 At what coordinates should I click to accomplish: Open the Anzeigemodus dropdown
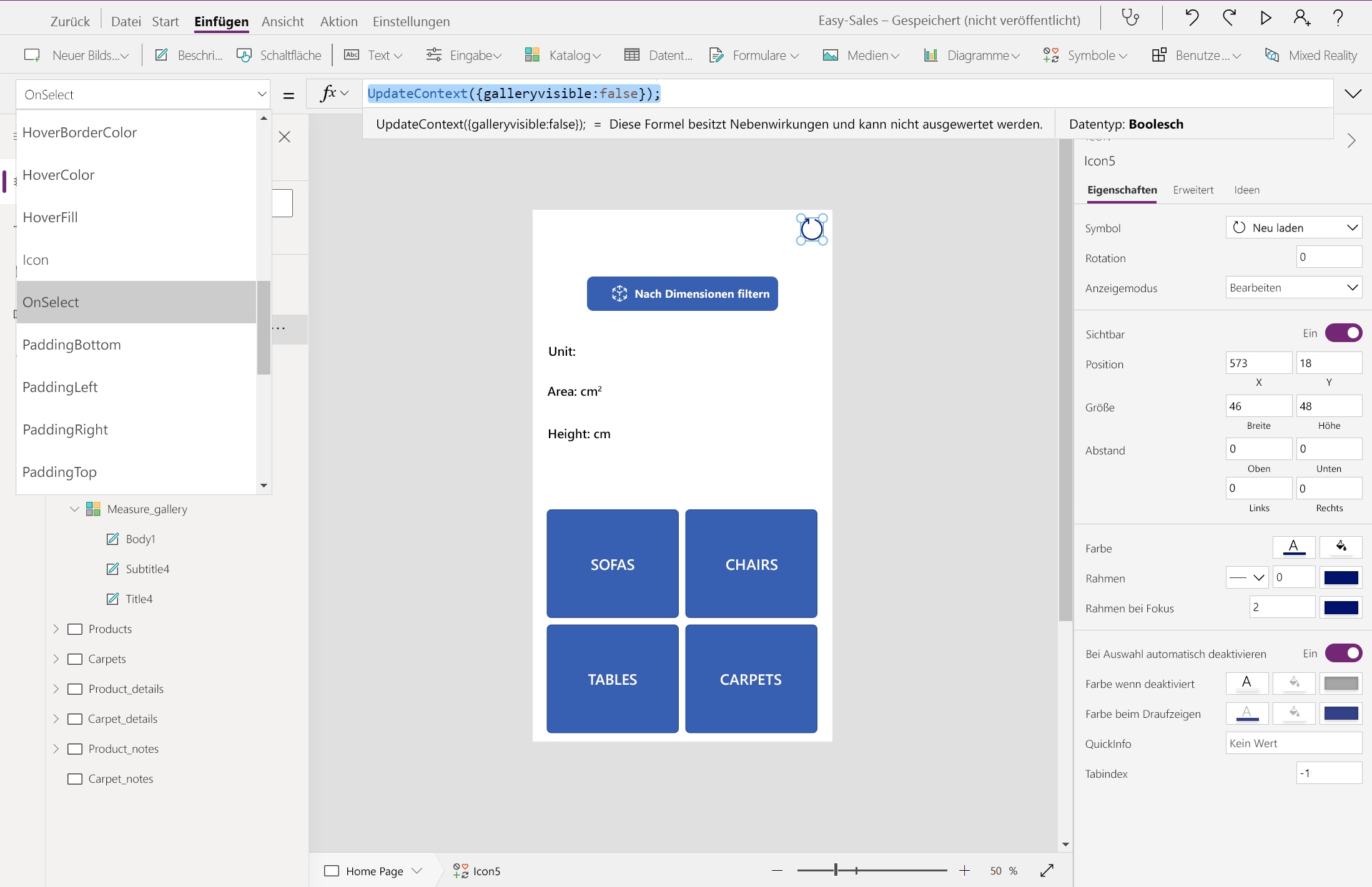tap(1293, 288)
